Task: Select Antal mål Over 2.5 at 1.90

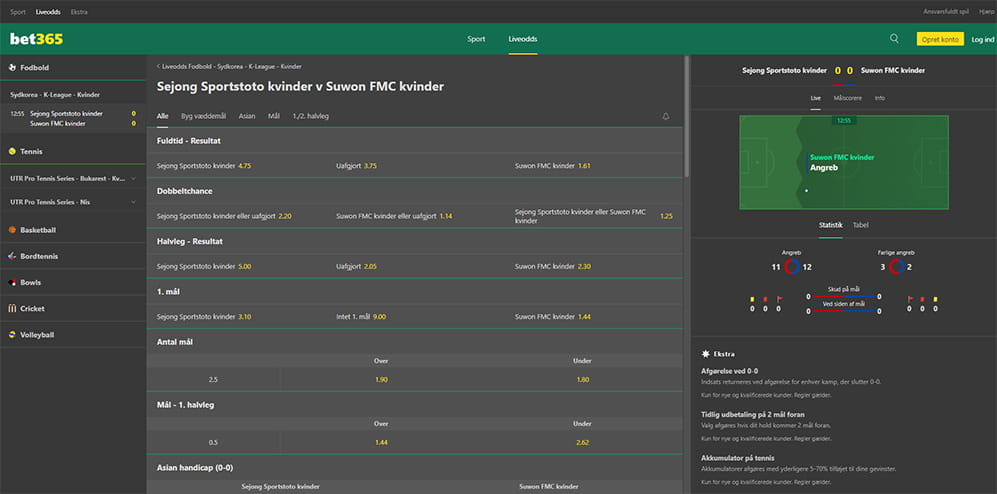Action: coord(381,380)
